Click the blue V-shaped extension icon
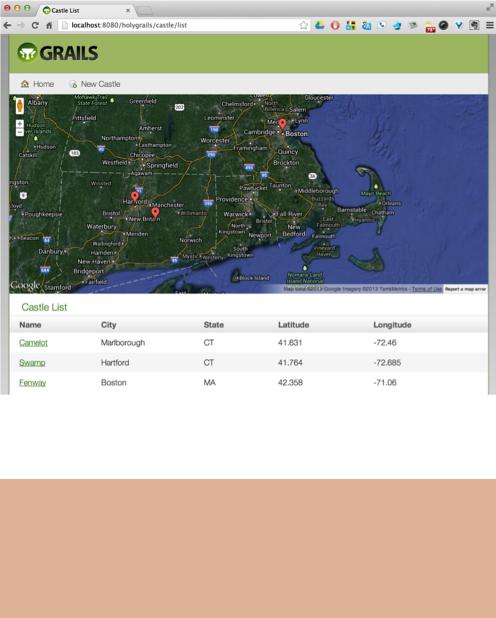This screenshot has height=618, width=496. click(x=459, y=25)
